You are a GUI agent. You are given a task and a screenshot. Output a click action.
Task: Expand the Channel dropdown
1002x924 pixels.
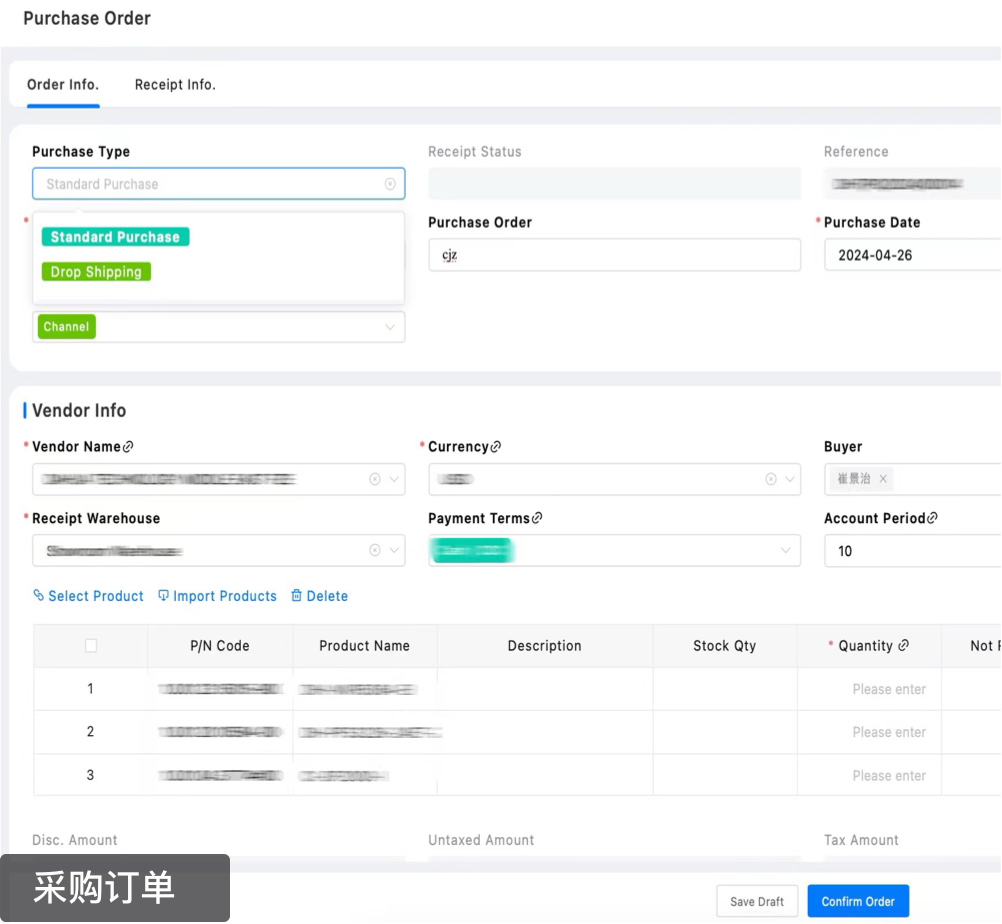click(x=390, y=327)
